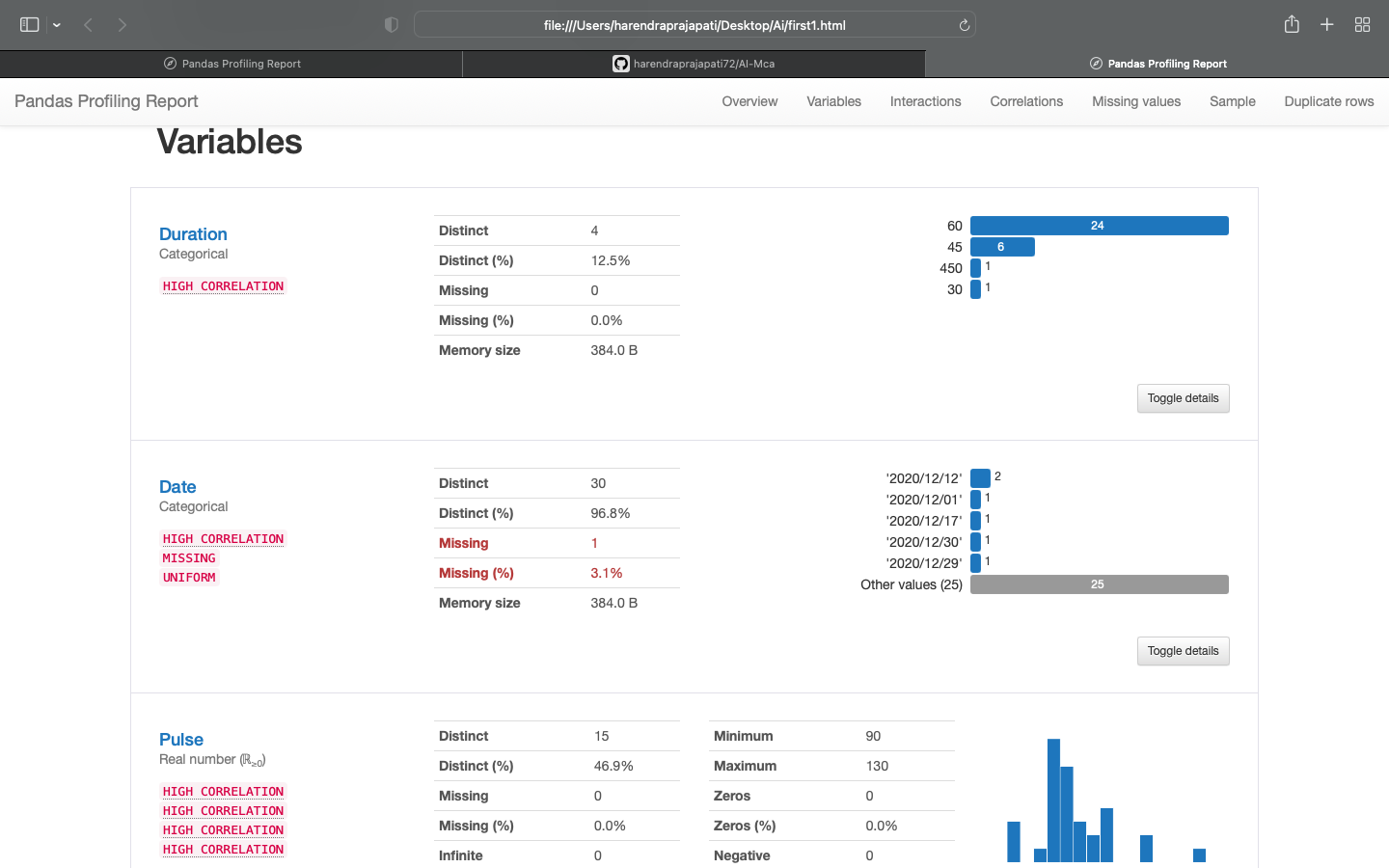Viewport: 1389px width, 868px height.
Task: Click the privacy shield icon near address bar
Action: click(x=392, y=24)
